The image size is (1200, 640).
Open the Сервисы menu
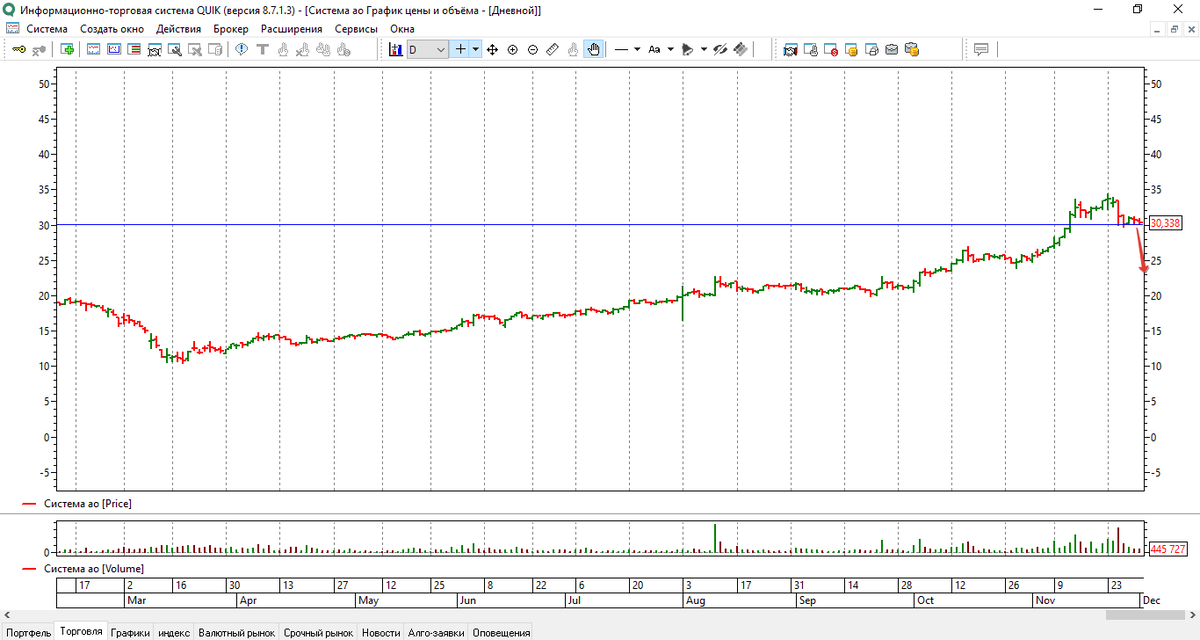coord(356,29)
